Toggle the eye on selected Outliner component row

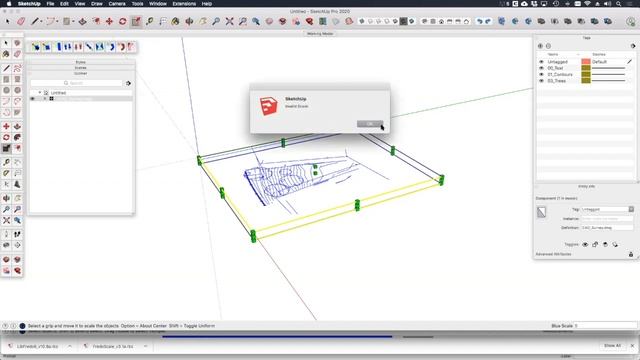[33, 99]
